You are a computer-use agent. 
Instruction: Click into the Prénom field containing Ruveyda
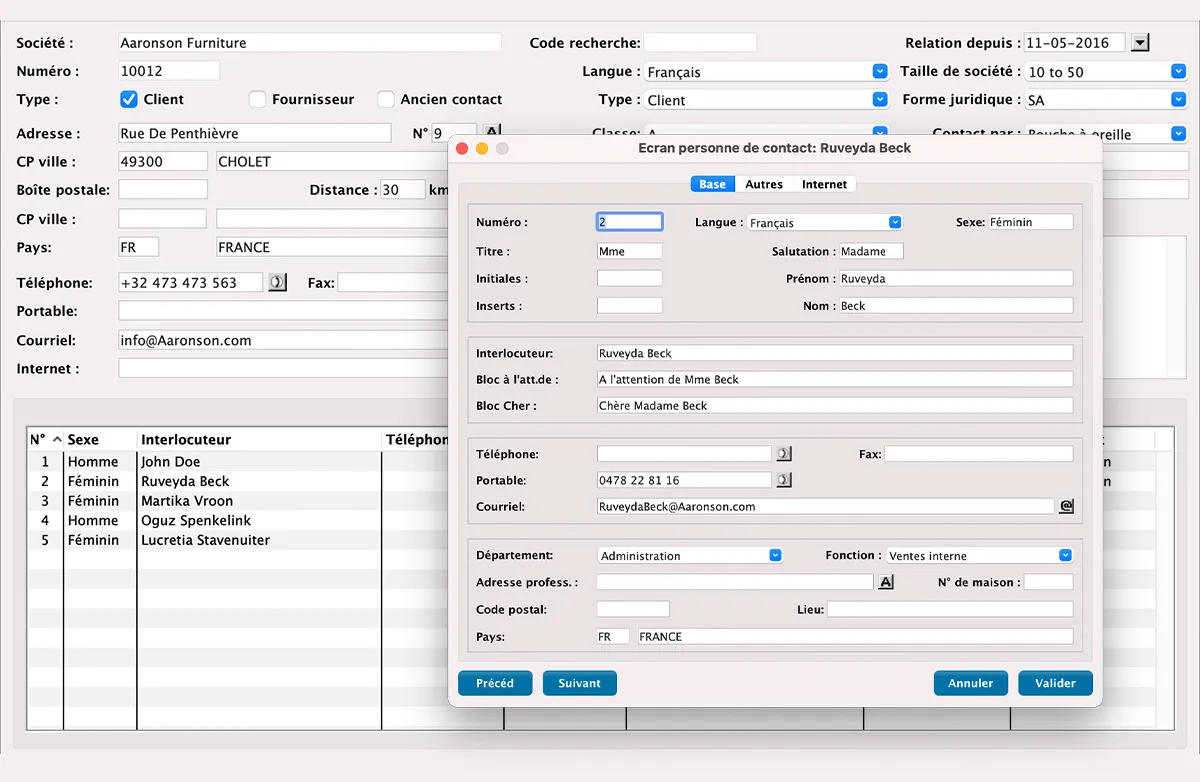click(954, 279)
